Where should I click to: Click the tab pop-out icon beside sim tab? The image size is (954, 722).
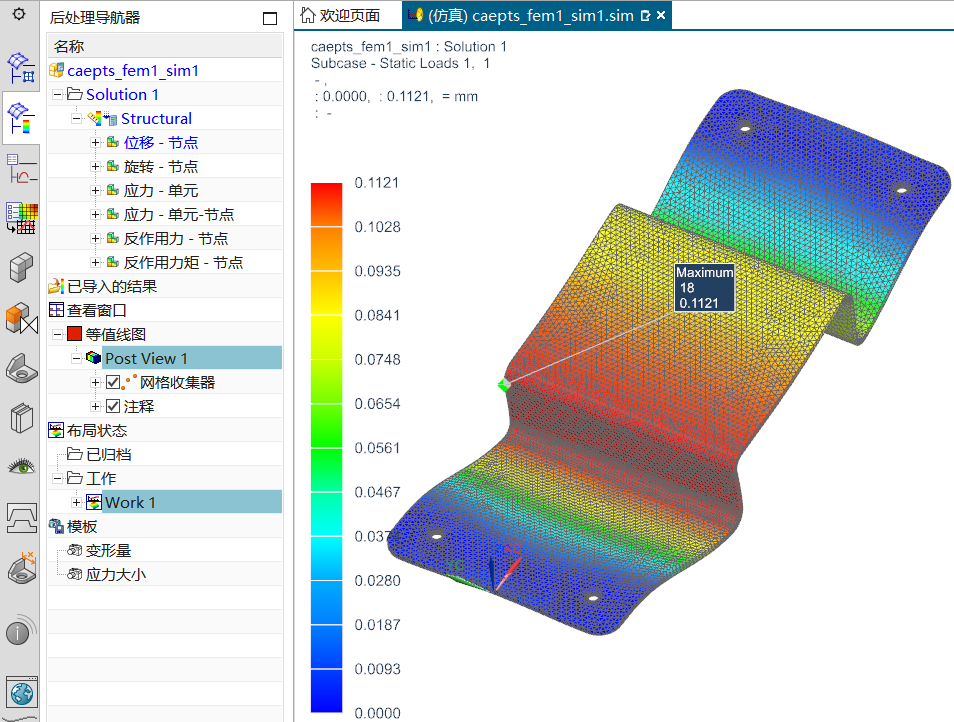tap(646, 16)
